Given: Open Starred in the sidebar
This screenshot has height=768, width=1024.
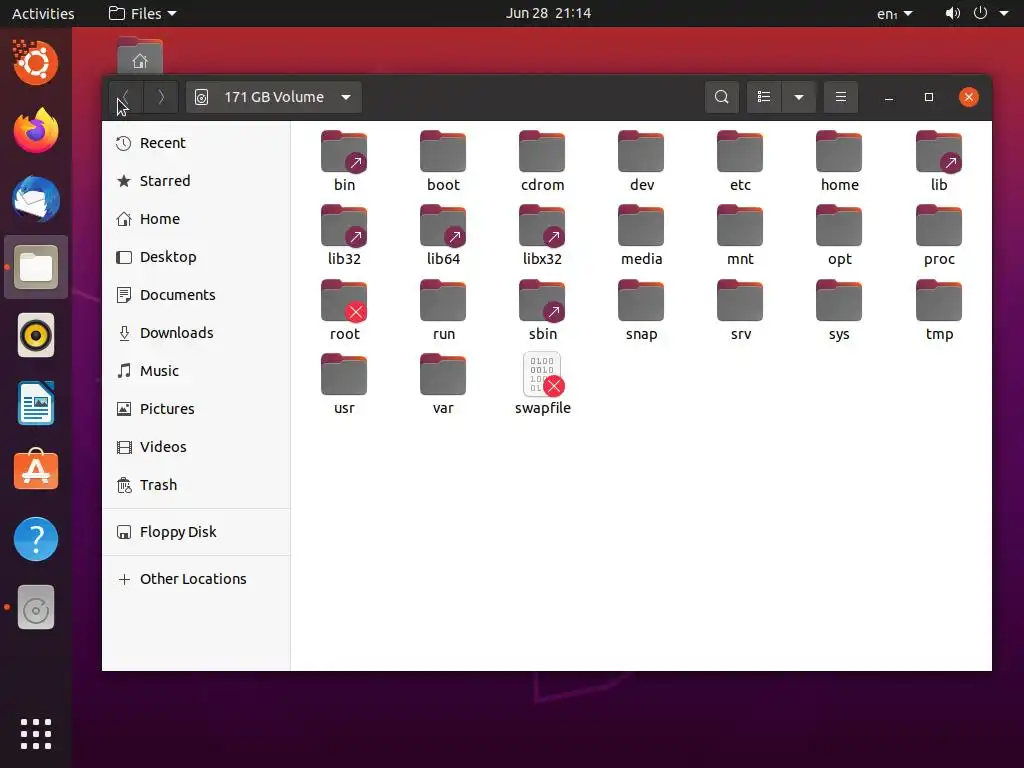Looking at the screenshot, I should coord(196,181).
